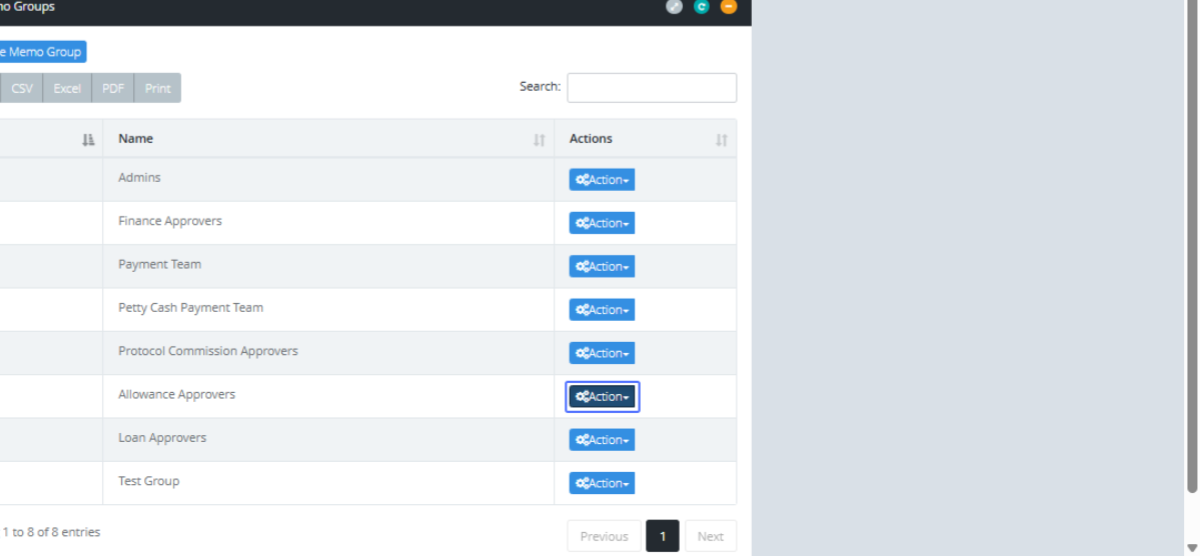Export the table to Excel
Image resolution: width=1200 pixels, height=556 pixels.
click(67, 88)
